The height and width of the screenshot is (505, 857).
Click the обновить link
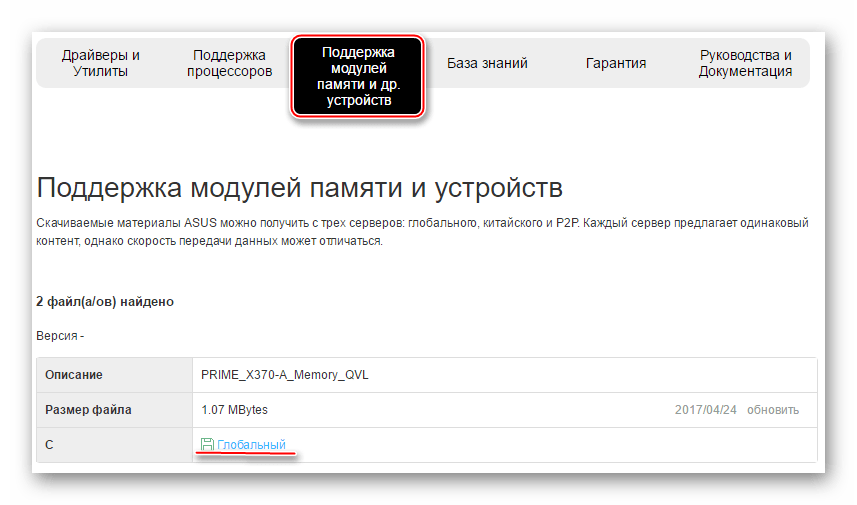[774, 410]
